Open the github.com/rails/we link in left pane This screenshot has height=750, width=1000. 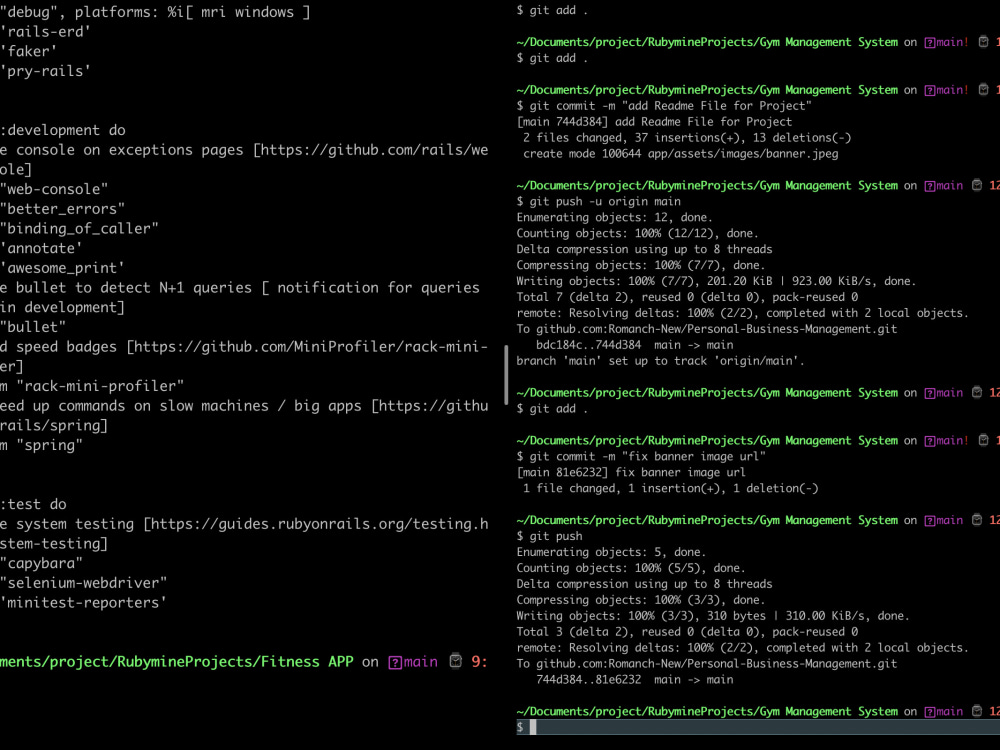coord(373,150)
